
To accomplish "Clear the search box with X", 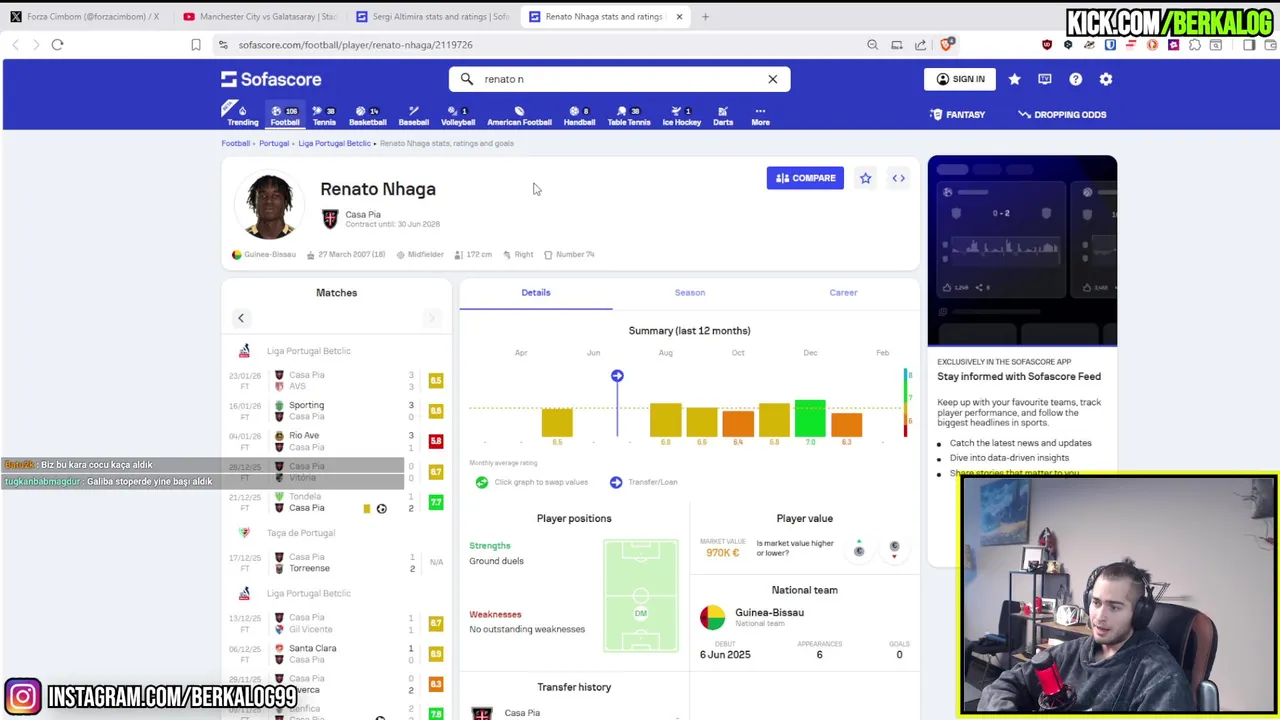I will pyautogui.click(x=772, y=79).
